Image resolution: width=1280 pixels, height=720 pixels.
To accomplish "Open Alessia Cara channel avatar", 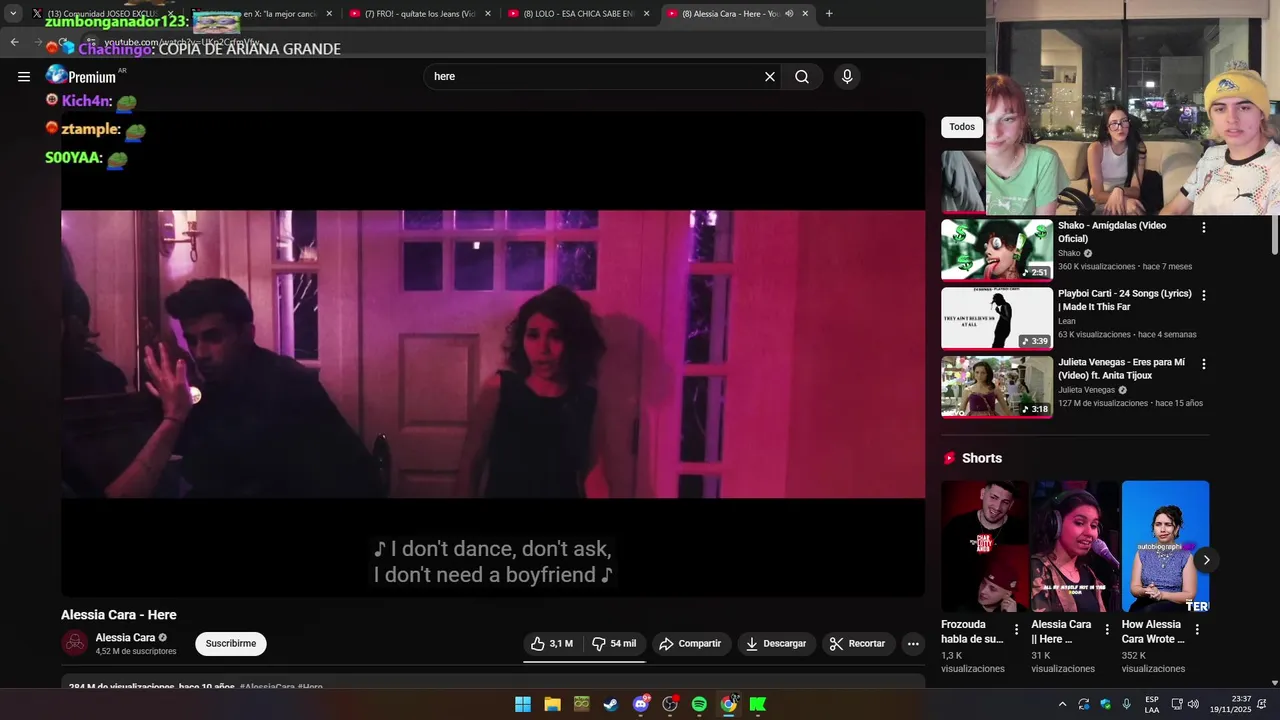I will tap(75, 643).
